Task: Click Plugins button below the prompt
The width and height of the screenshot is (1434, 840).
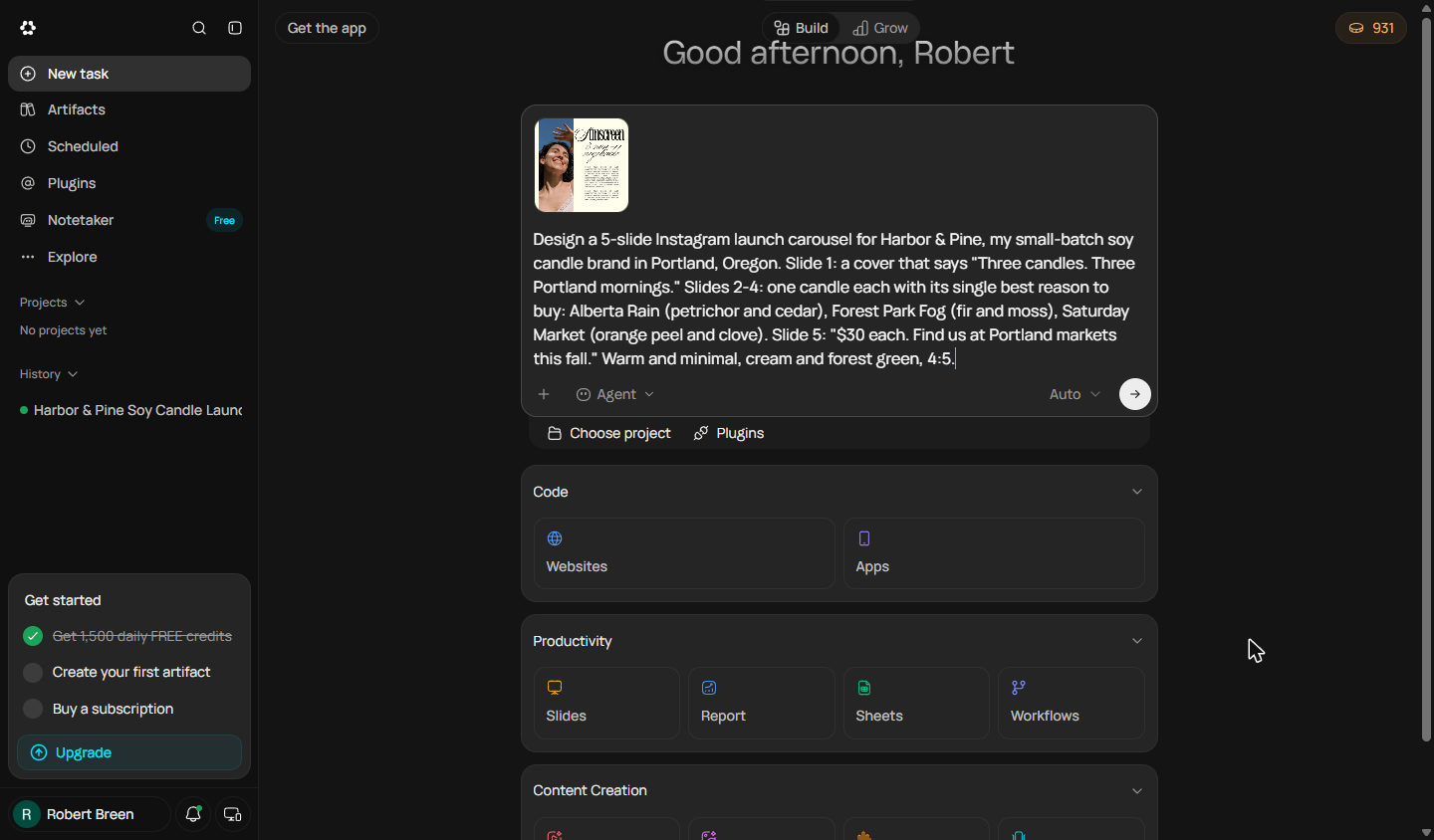Action: 729,433
